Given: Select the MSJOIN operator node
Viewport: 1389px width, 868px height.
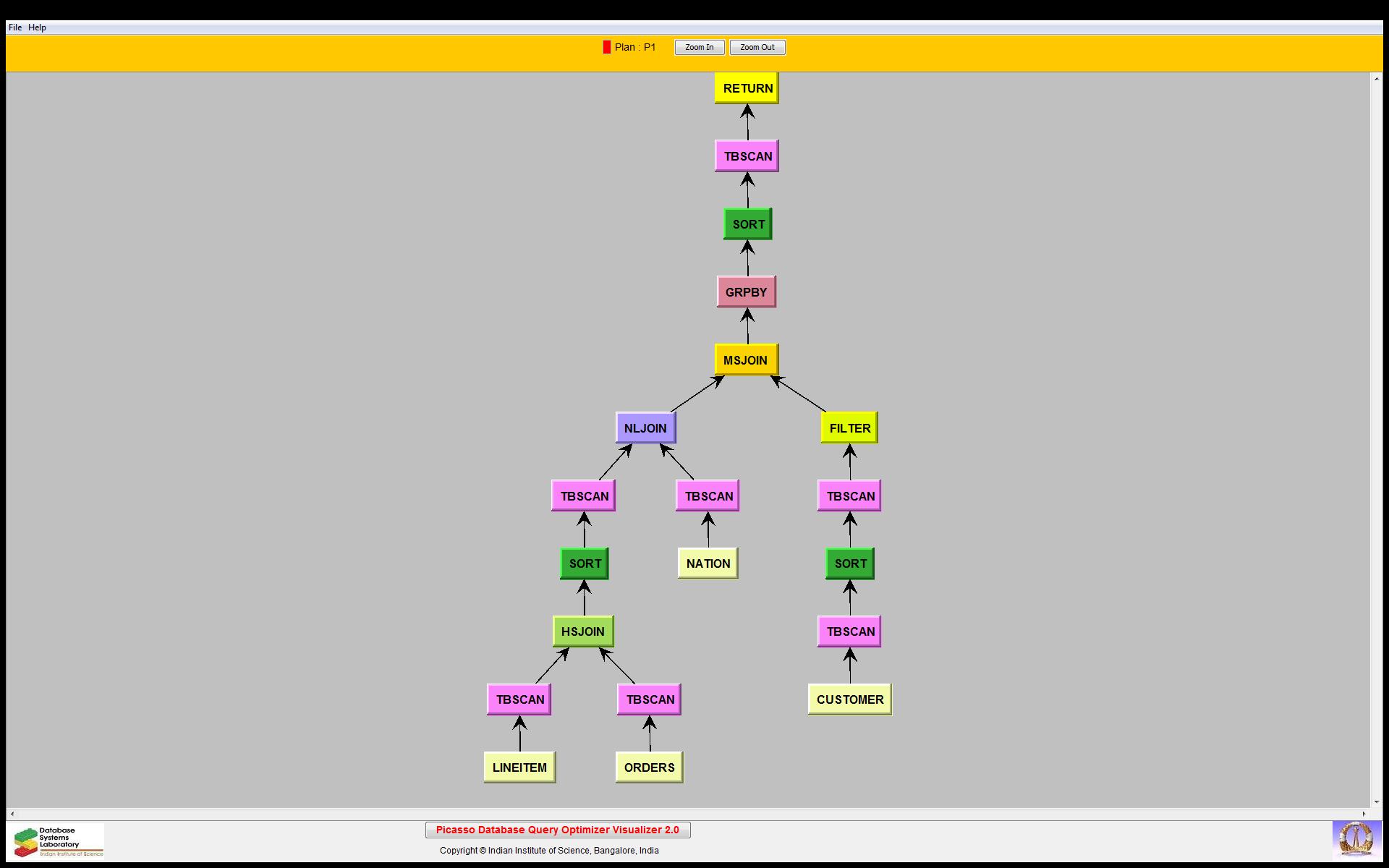Looking at the screenshot, I should [x=745, y=360].
